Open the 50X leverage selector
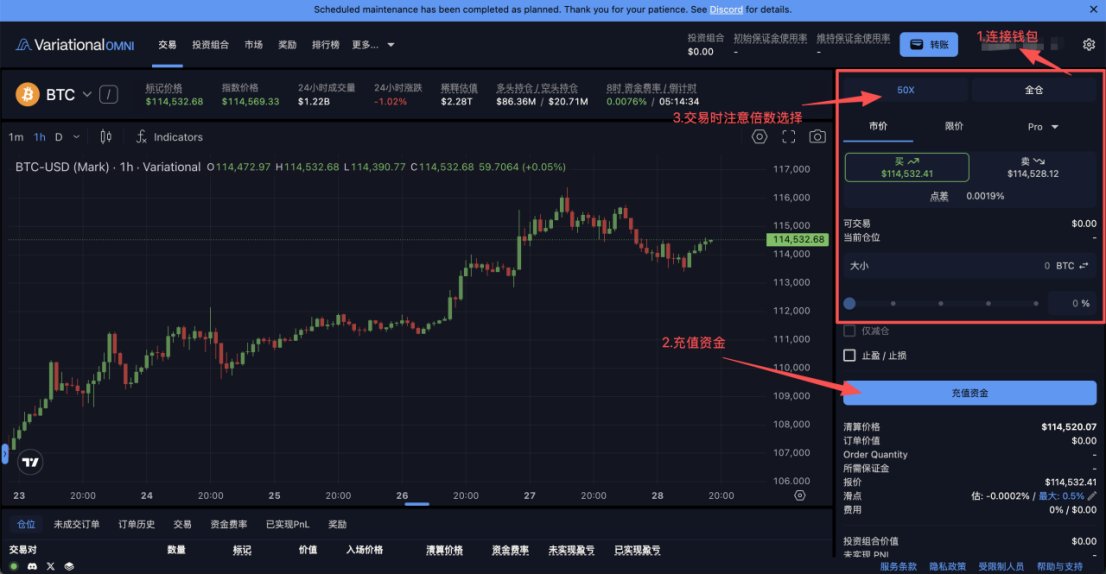 tap(905, 90)
